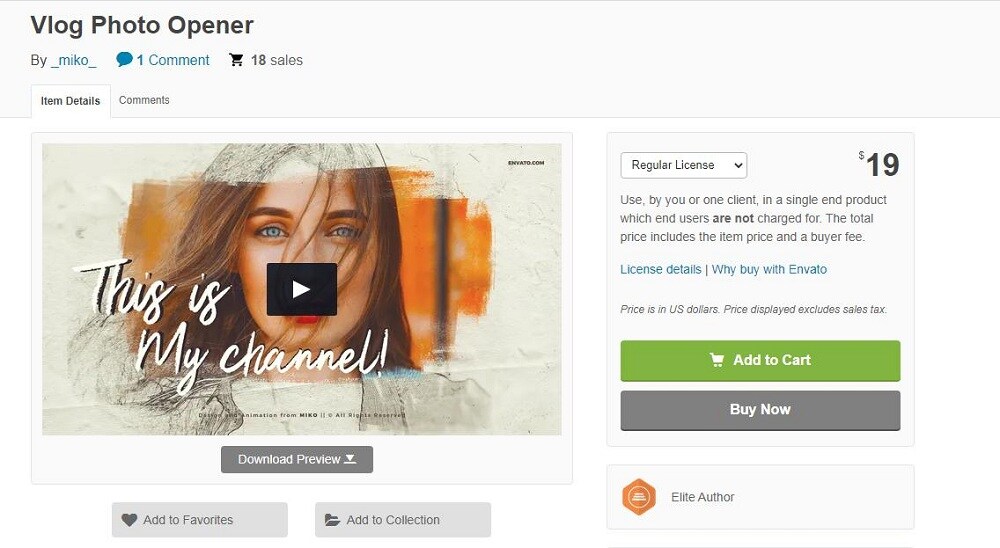1000x548 pixels.
Task: Click the folder icon in Add to Collection
Action: pyautogui.click(x=332, y=520)
